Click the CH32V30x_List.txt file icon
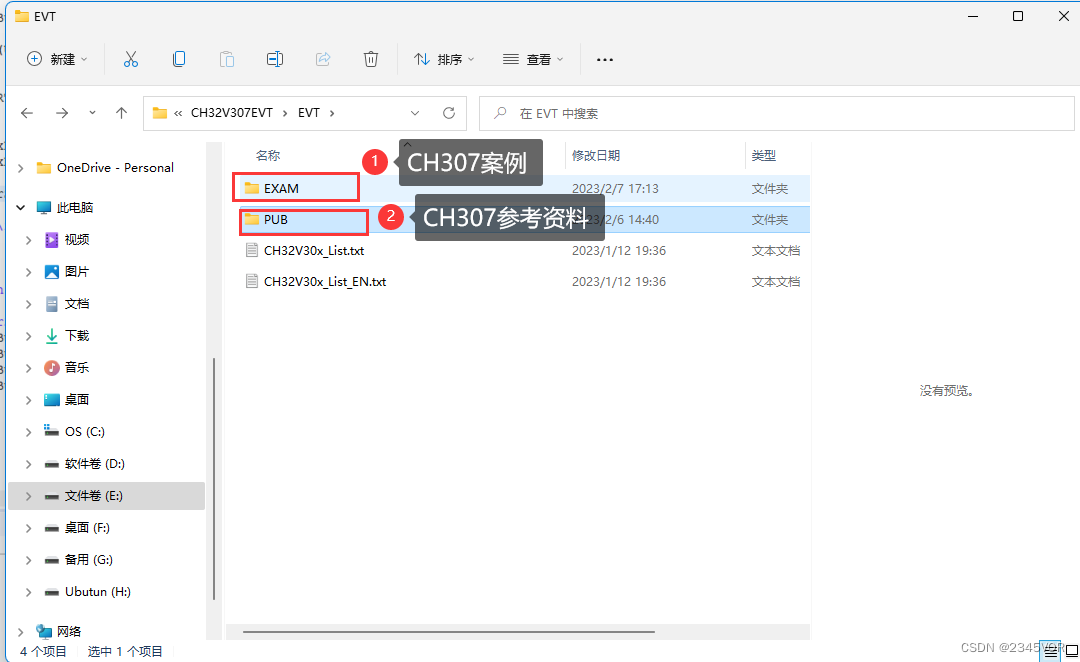The height and width of the screenshot is (662, 1080). point(251,250)
